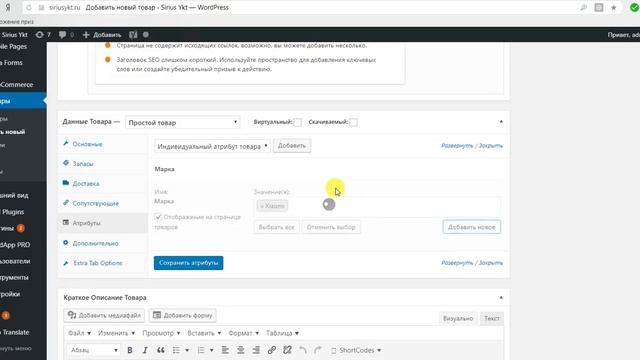This screenshot has height=360, width=640.
Task: Open the Формат editor menu
Action: 244,333
